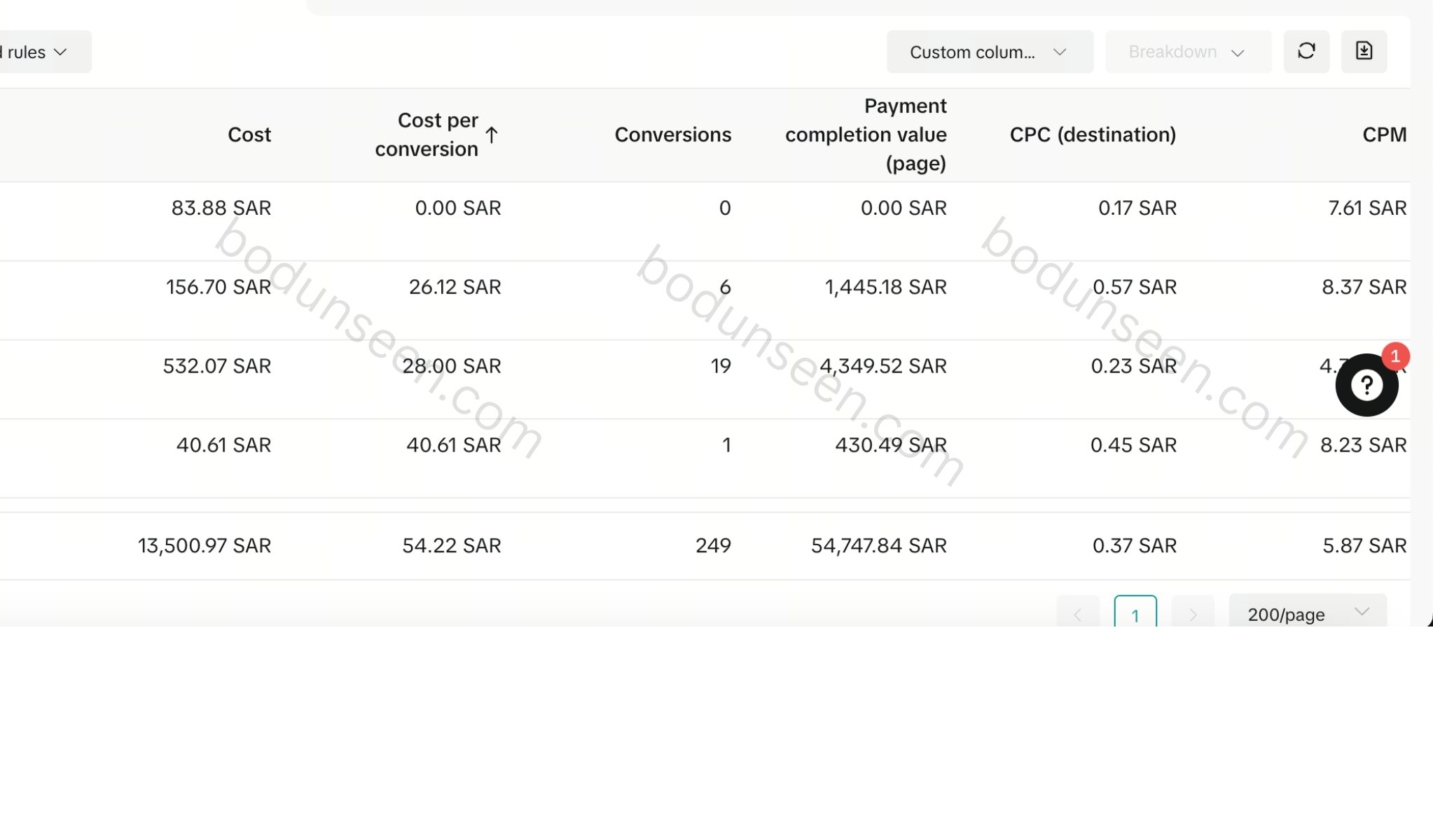
Task: Click the 156.70 SAR cost cell
Action: pyautogui.click(x=218, y=287)
